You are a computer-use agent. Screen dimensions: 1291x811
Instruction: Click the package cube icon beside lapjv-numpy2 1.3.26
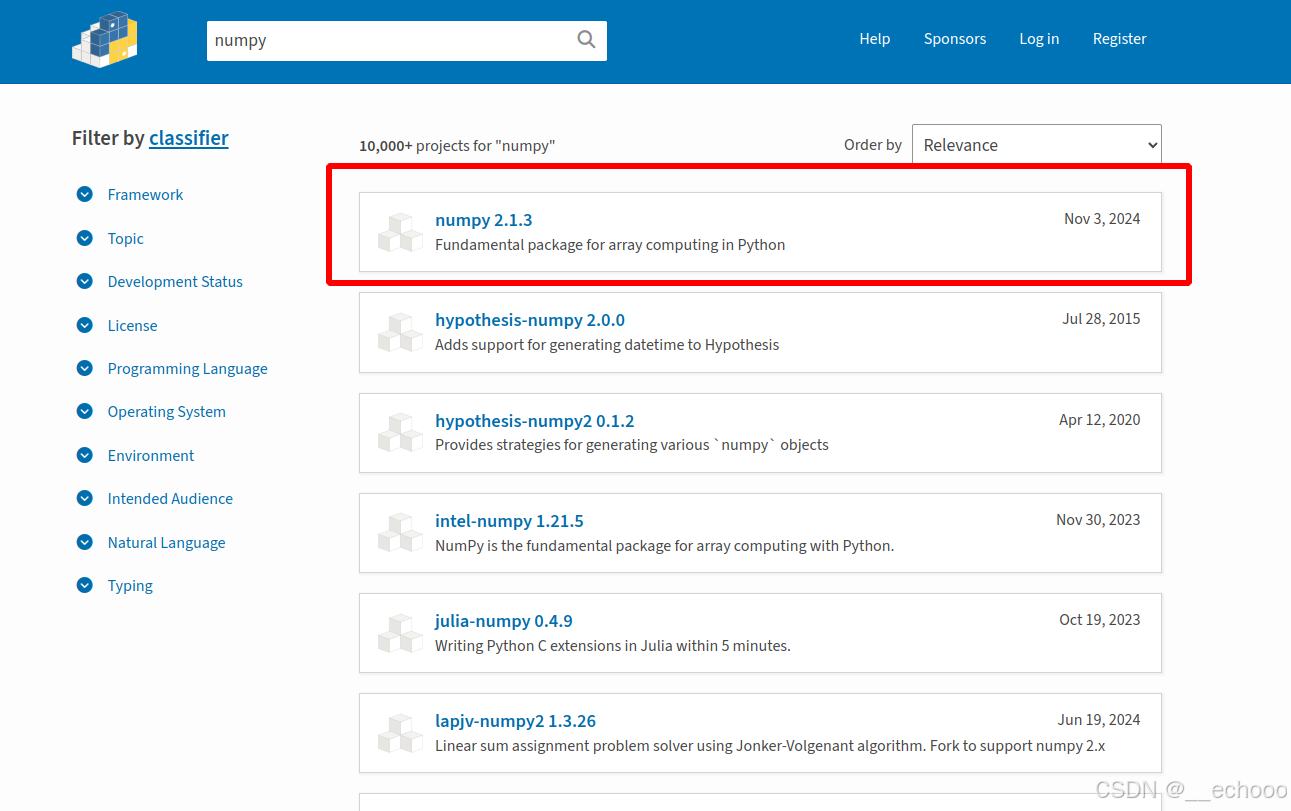[400, 733]
